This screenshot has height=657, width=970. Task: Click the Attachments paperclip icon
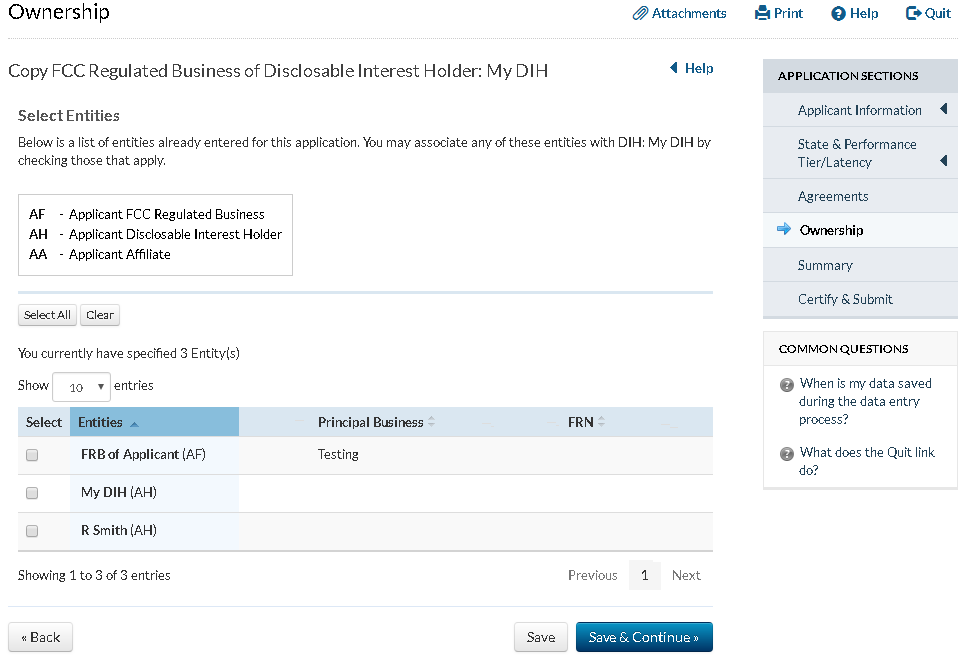click(x=640, y=14)
